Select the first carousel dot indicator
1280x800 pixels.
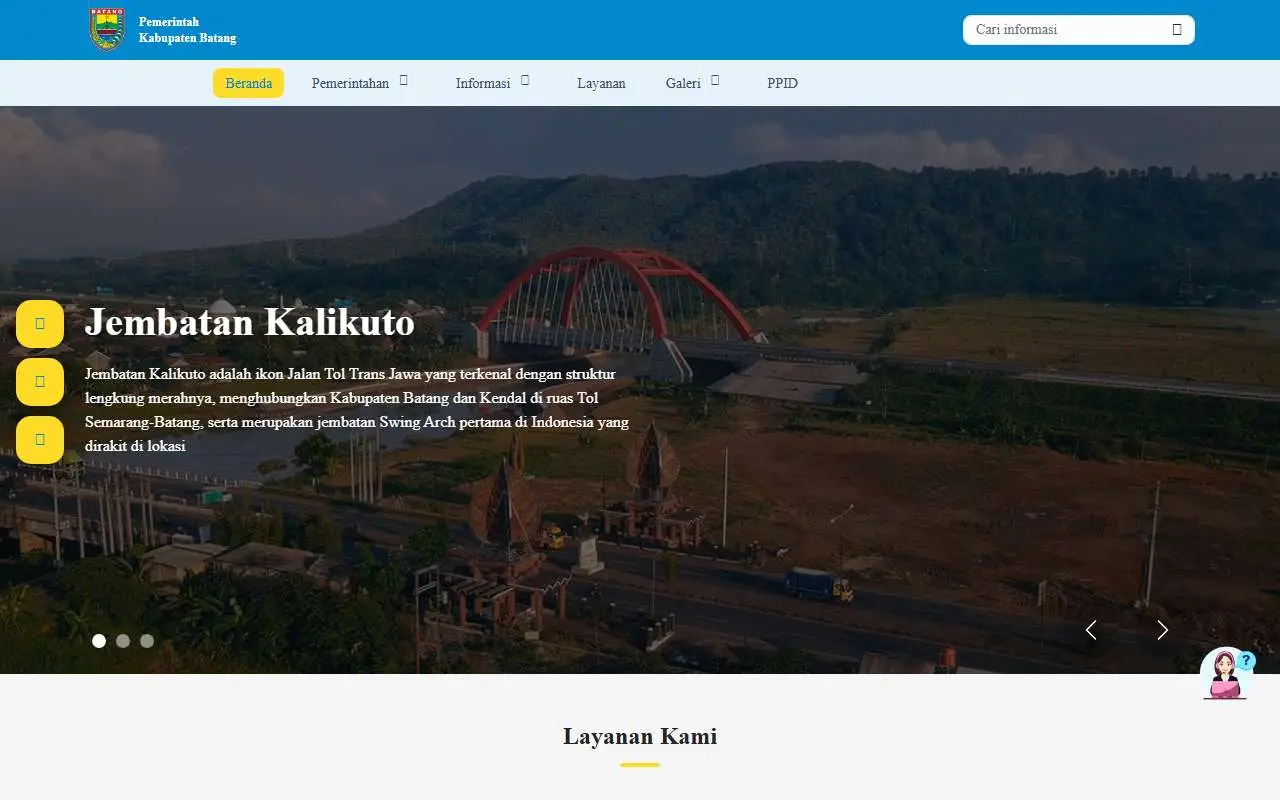[99, 641]
